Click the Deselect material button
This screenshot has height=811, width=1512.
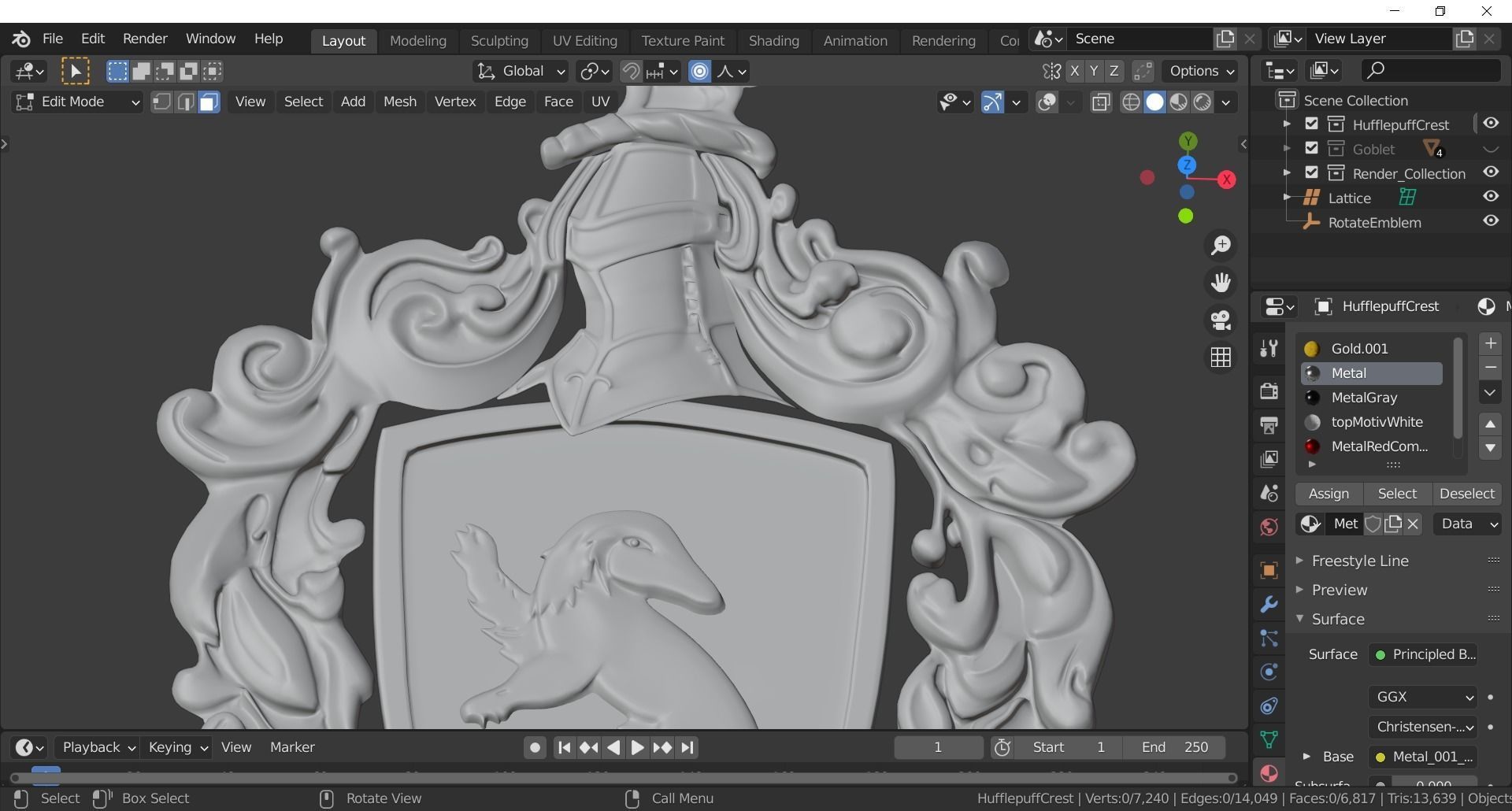(1466, 494)
